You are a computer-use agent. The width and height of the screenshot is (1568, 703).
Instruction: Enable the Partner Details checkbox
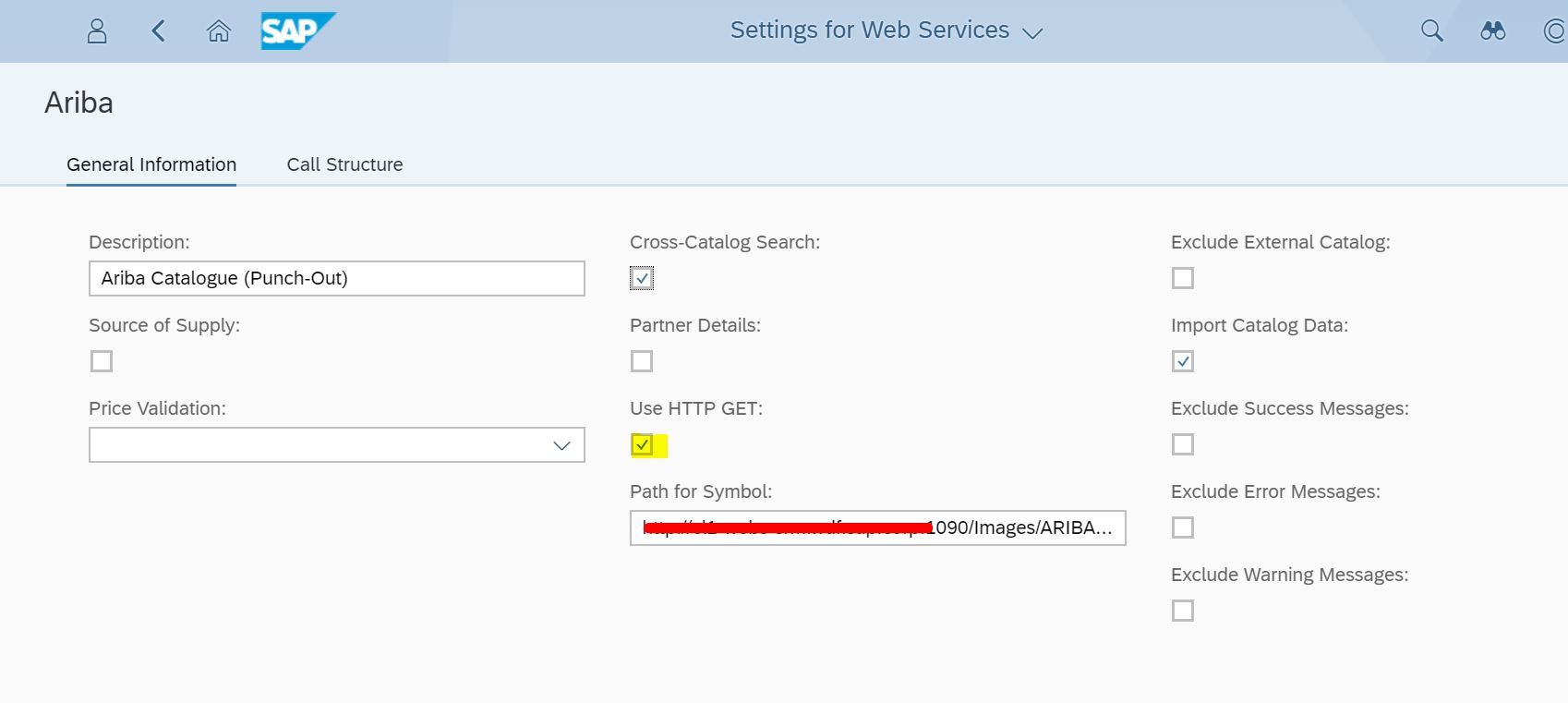tap(642, 361)
